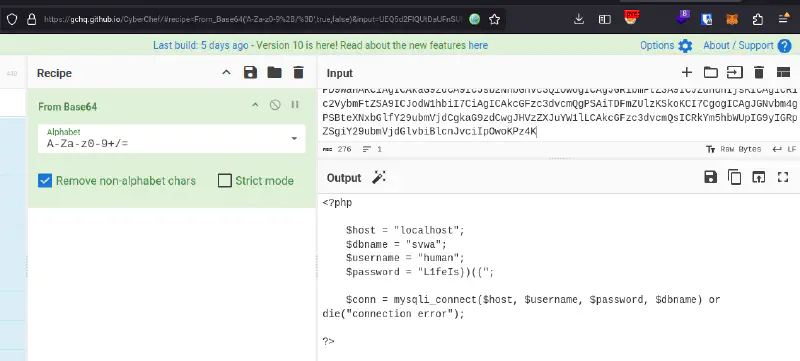The width and height of the screenshot is (800, 361).
Task: Open tracking protection shield icon
Action: tap(12, 19)
